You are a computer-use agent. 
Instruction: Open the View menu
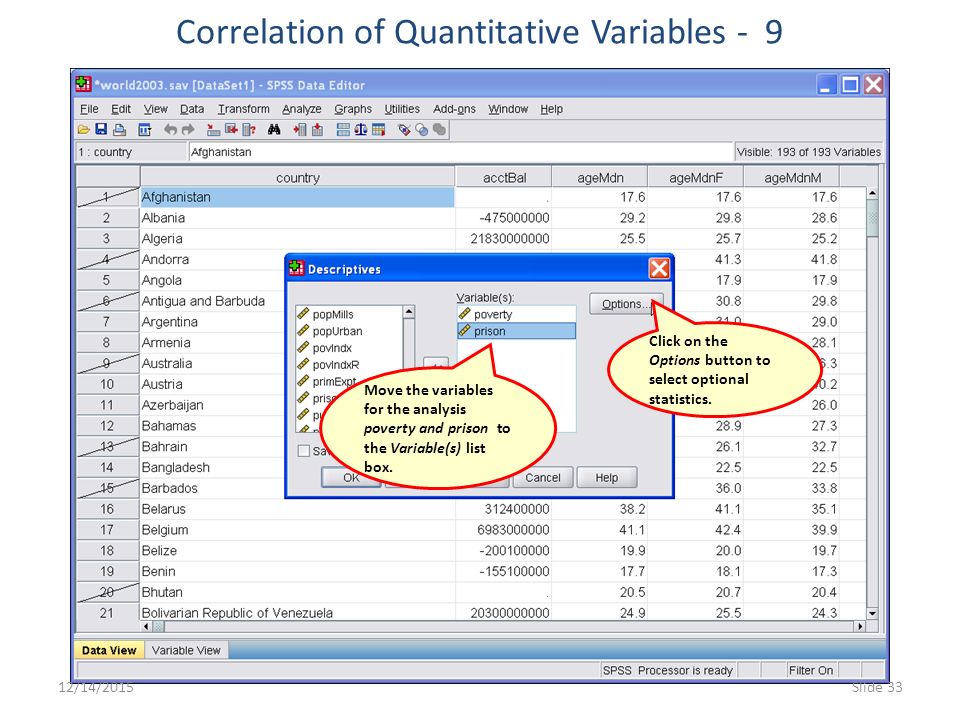coord(156,109)
